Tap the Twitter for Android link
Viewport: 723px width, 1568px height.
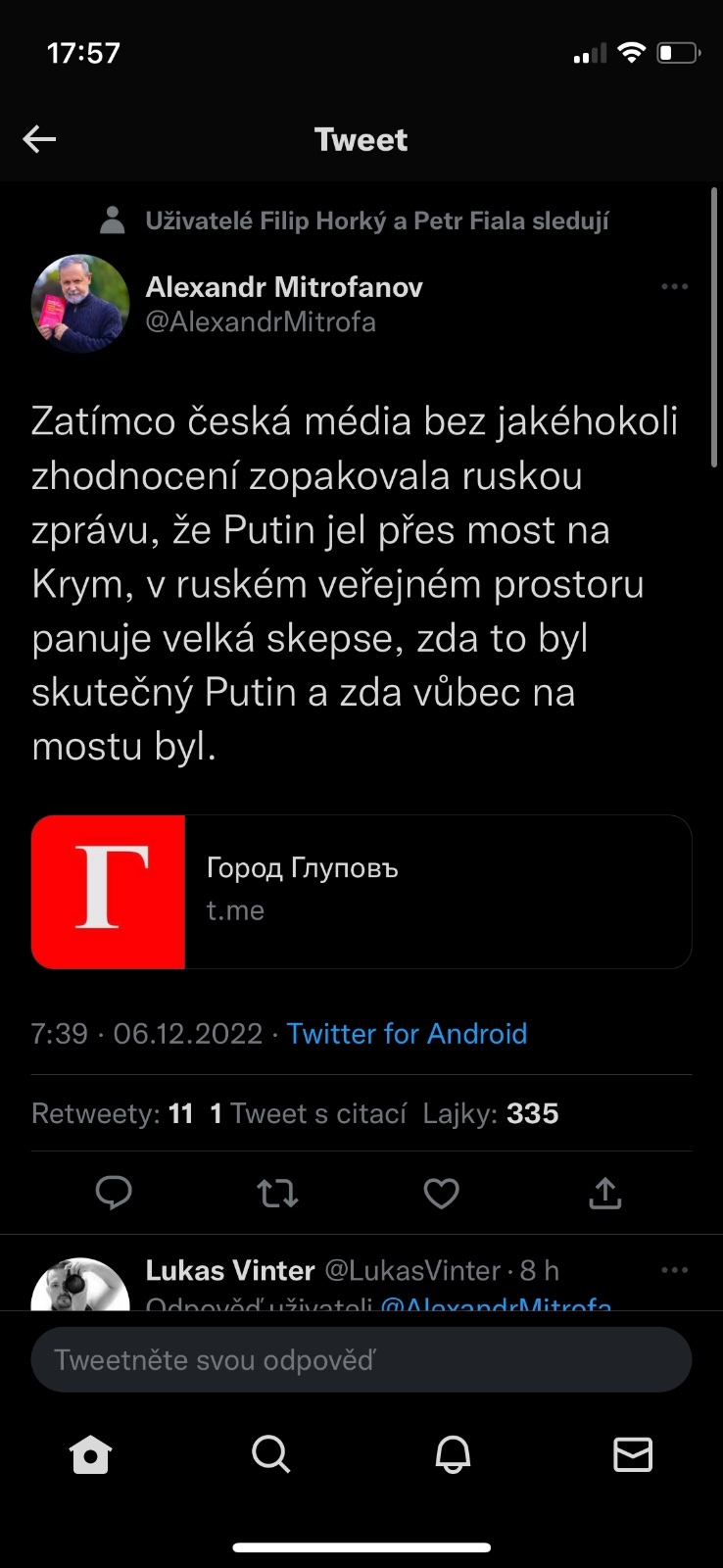click(407, 1034)
